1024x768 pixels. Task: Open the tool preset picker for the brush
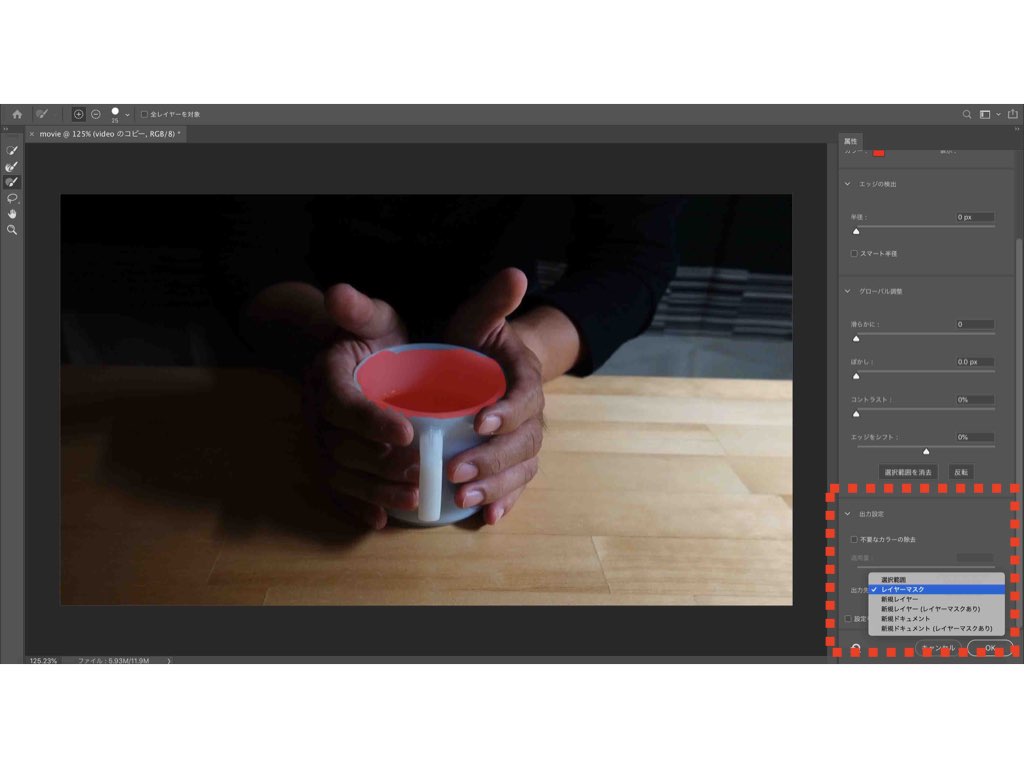pos(43,114)
